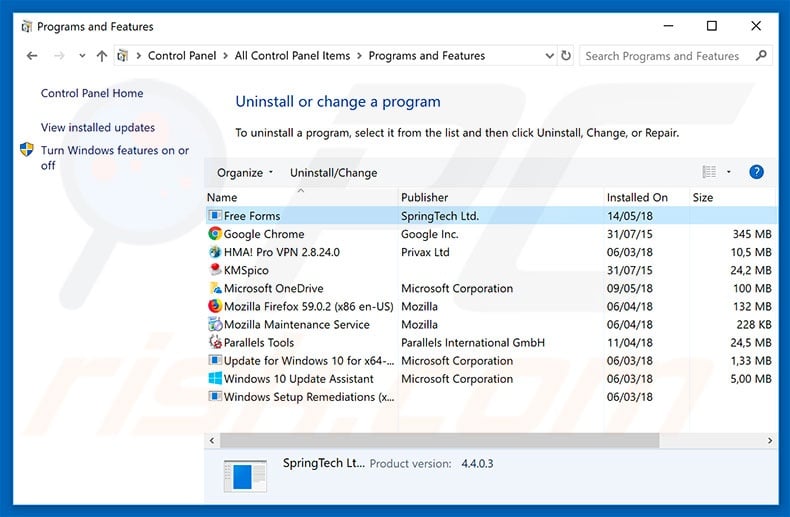Click the Free Forms program icon
790x517 pixels.
pos(215,216)
